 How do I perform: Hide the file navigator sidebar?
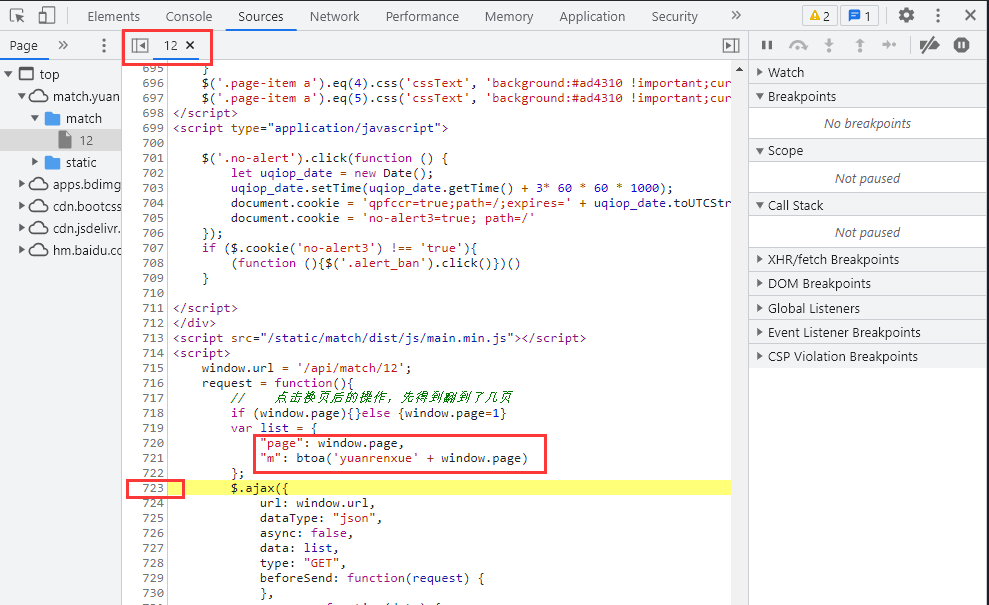point(140,46)
